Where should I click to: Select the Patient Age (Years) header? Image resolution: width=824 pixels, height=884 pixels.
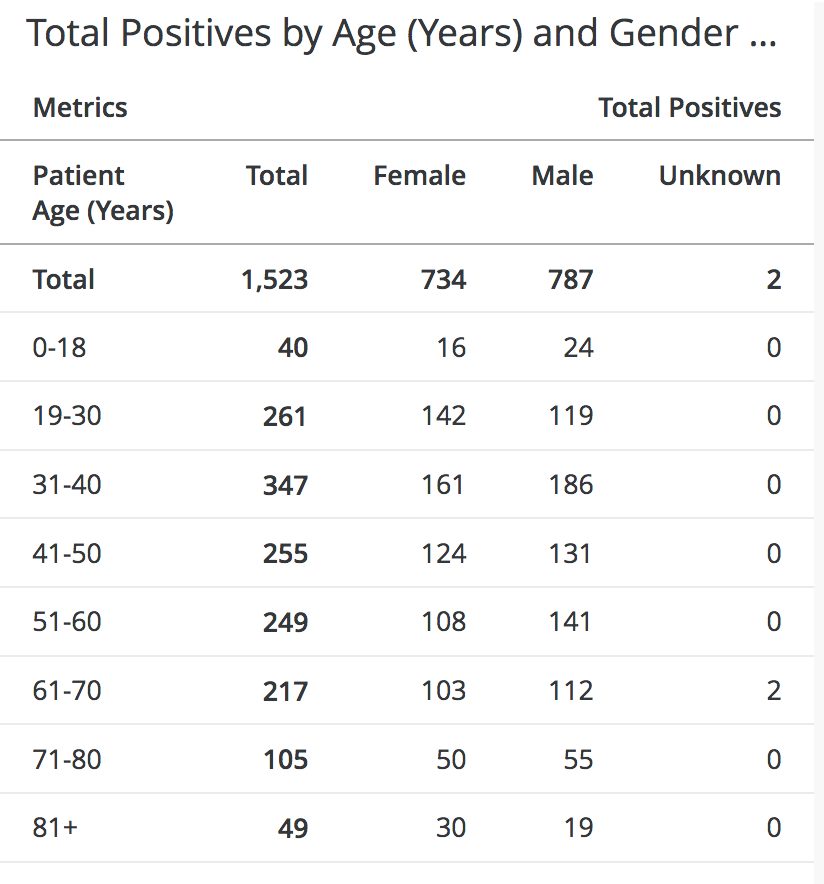click(103, 193)
